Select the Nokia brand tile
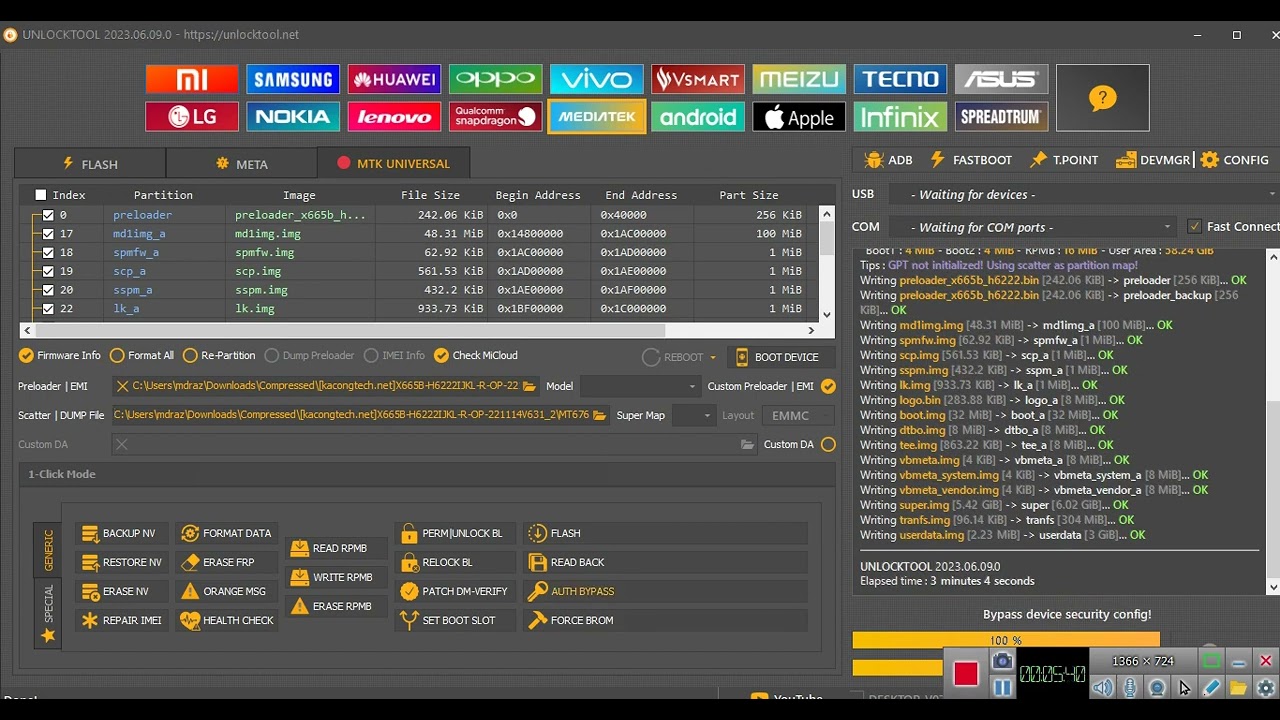The image size is (1280, 720). click(293, 116)
